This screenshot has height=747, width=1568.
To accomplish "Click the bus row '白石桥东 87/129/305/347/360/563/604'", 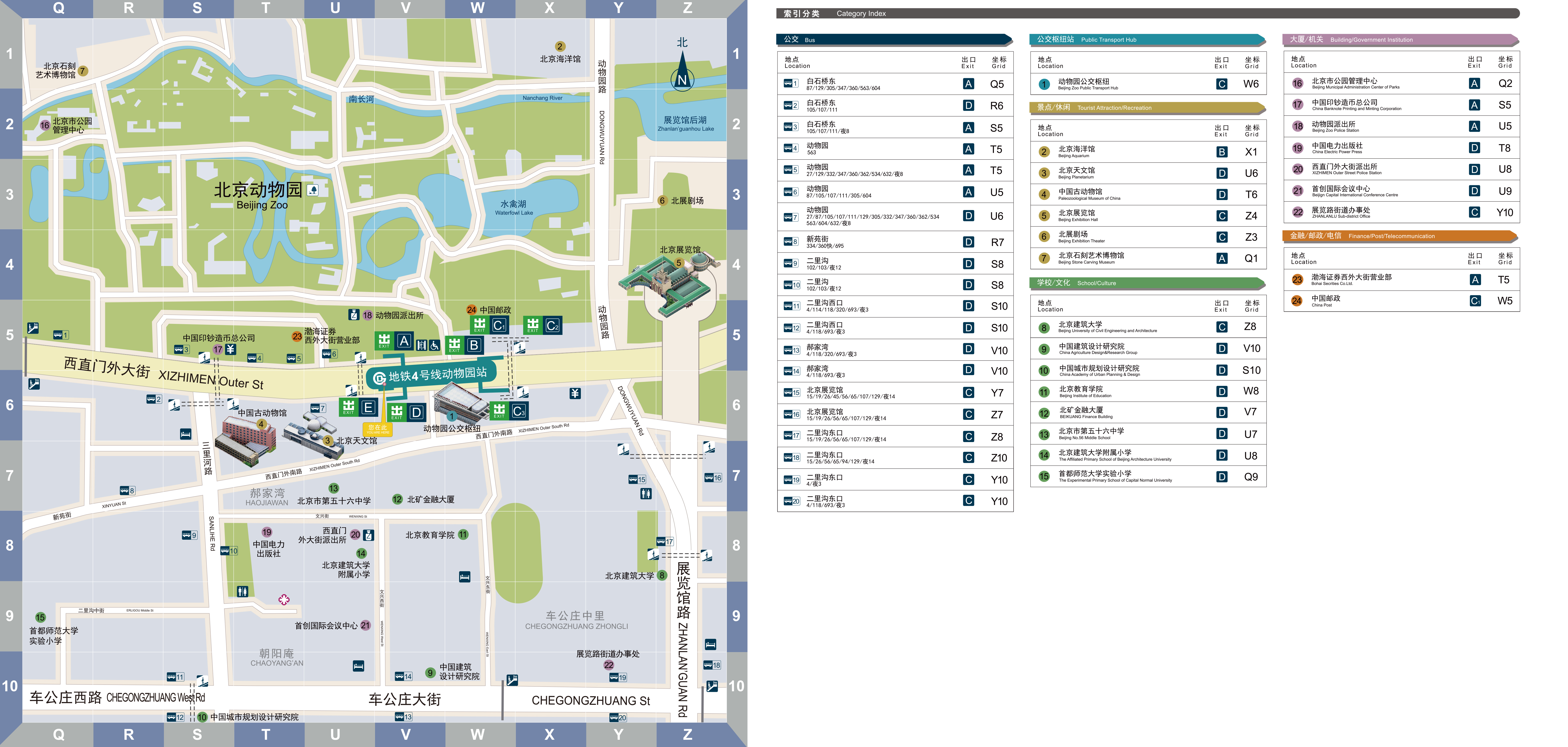I will coord(895,84).
